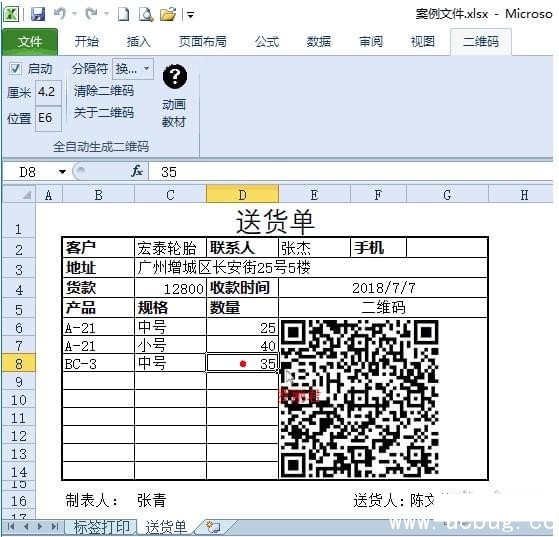The height and width of the screenshot is (537, 559).
Task: Go to next sheet navigation arrow
Action: [x=40, y=527]
